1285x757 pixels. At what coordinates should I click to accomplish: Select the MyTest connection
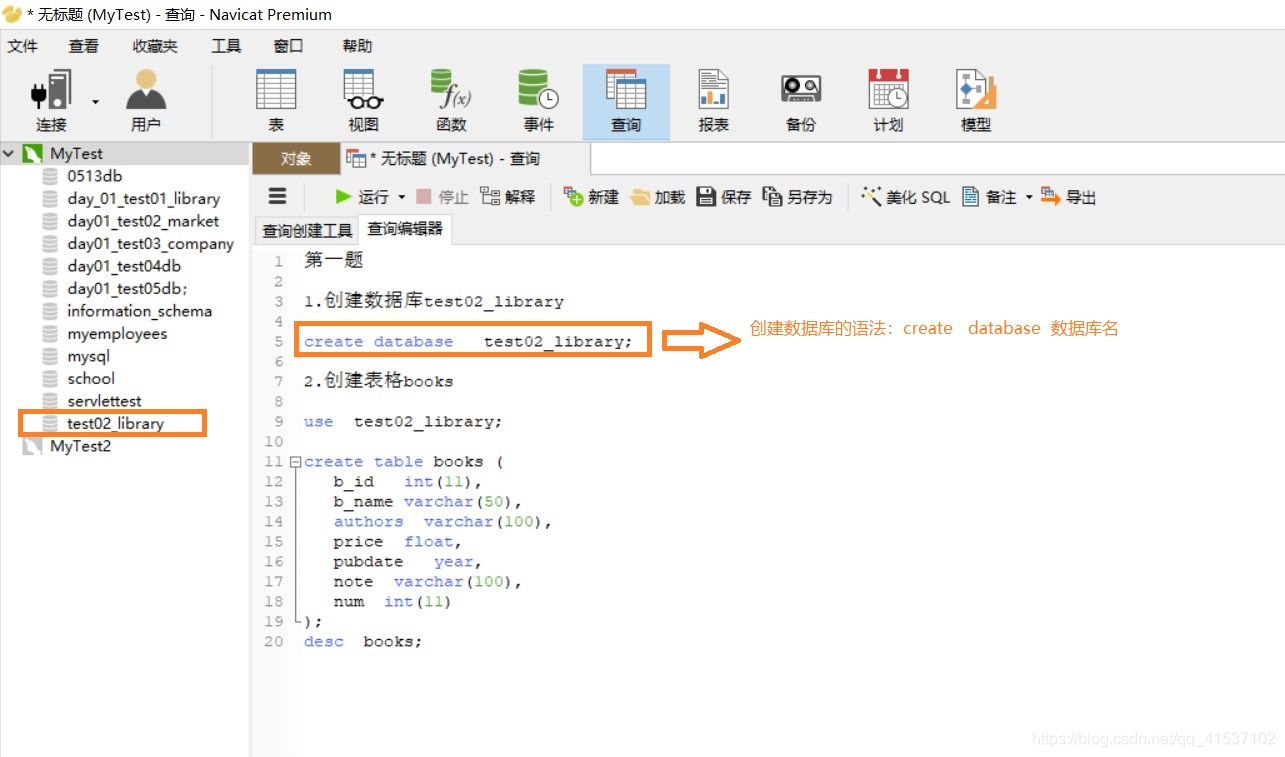[76, 154]
